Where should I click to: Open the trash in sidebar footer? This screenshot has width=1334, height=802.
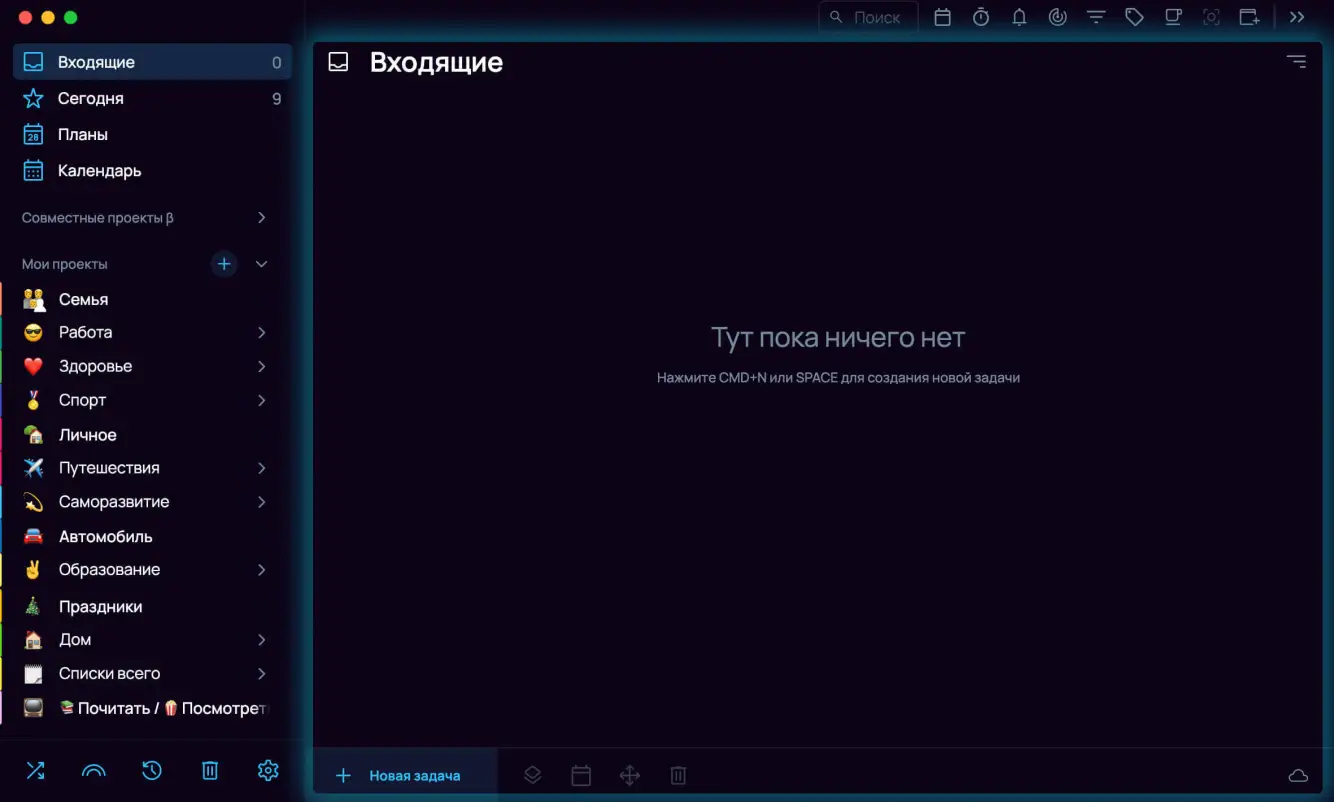(x=210, y=770)
